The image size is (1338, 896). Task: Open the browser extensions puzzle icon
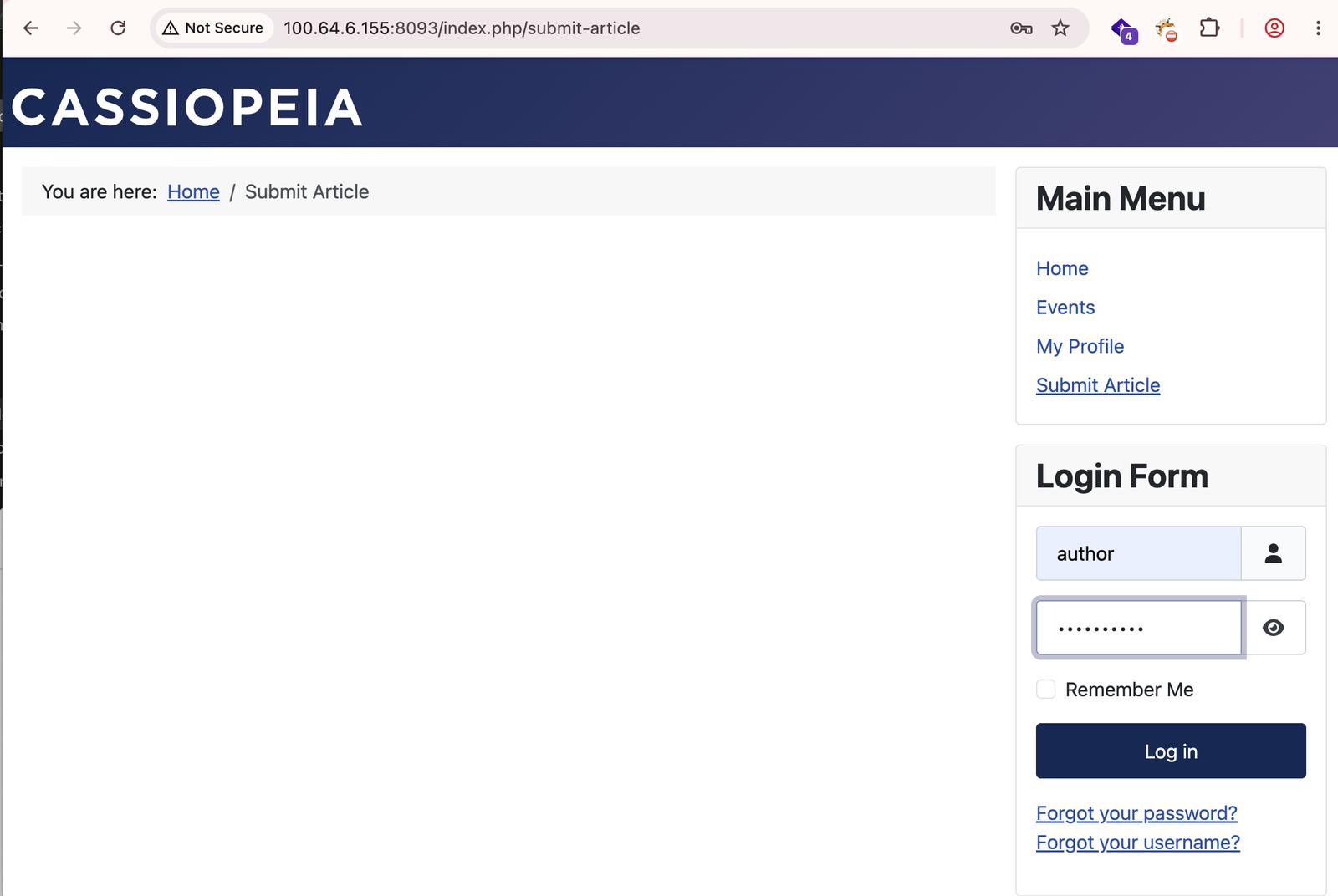coord(1209,28)
